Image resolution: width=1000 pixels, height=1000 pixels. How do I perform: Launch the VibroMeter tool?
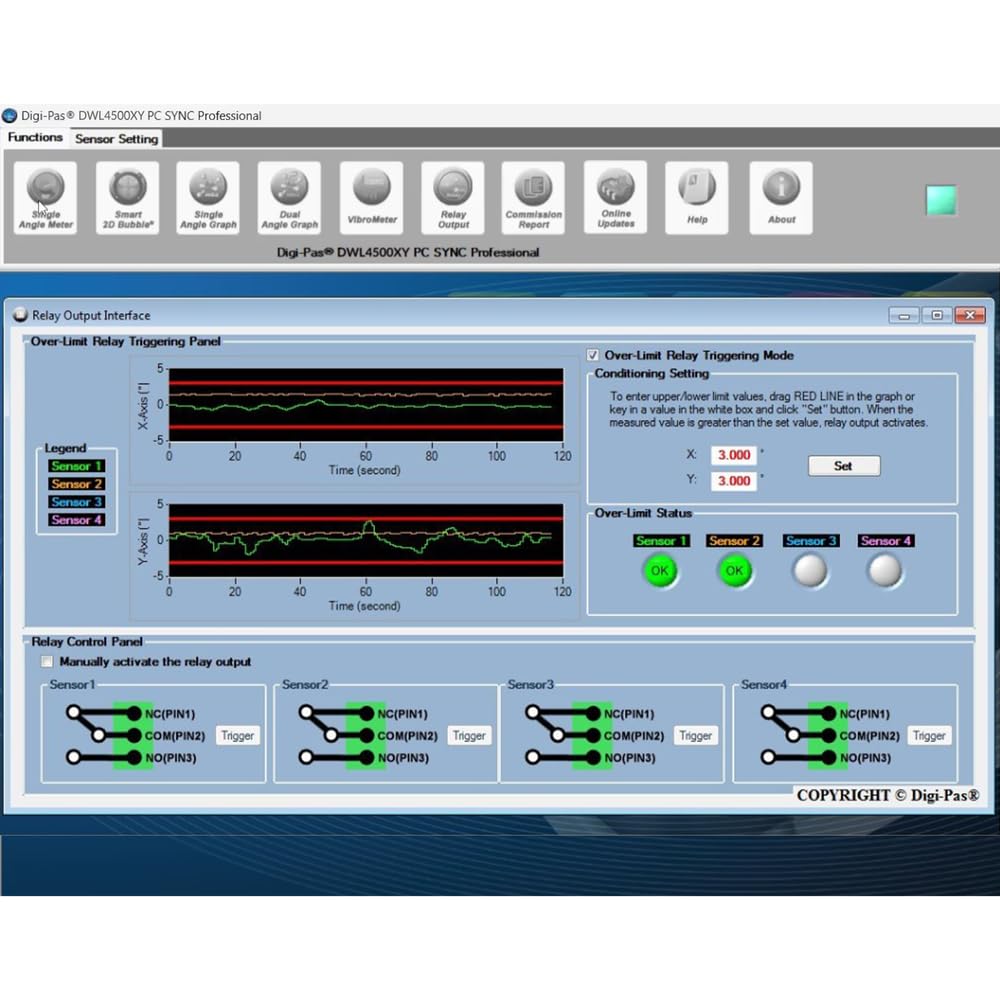click(372, 198)
